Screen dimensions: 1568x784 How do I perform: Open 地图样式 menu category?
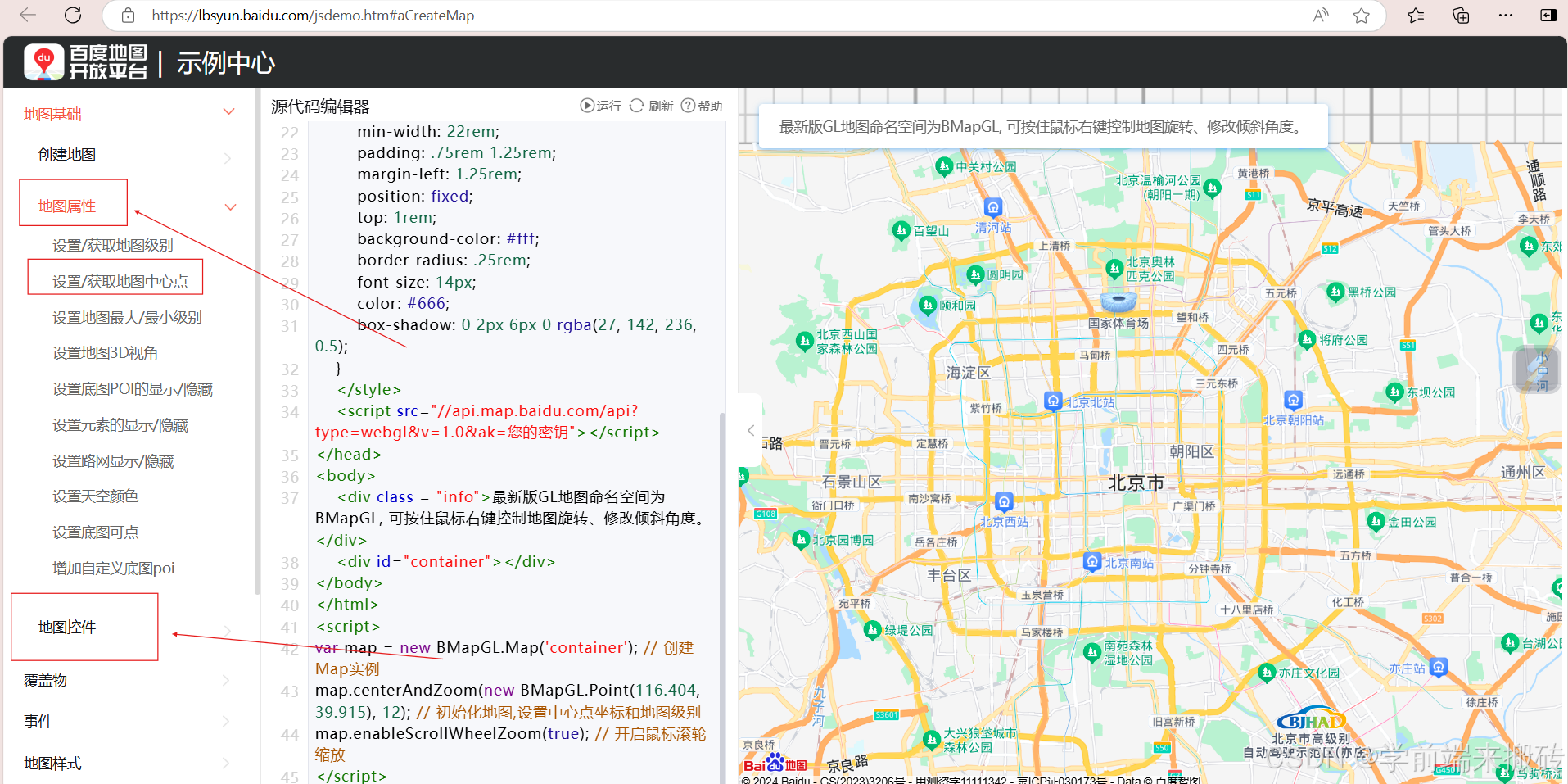pyautogui.click(x=52, y=763)
